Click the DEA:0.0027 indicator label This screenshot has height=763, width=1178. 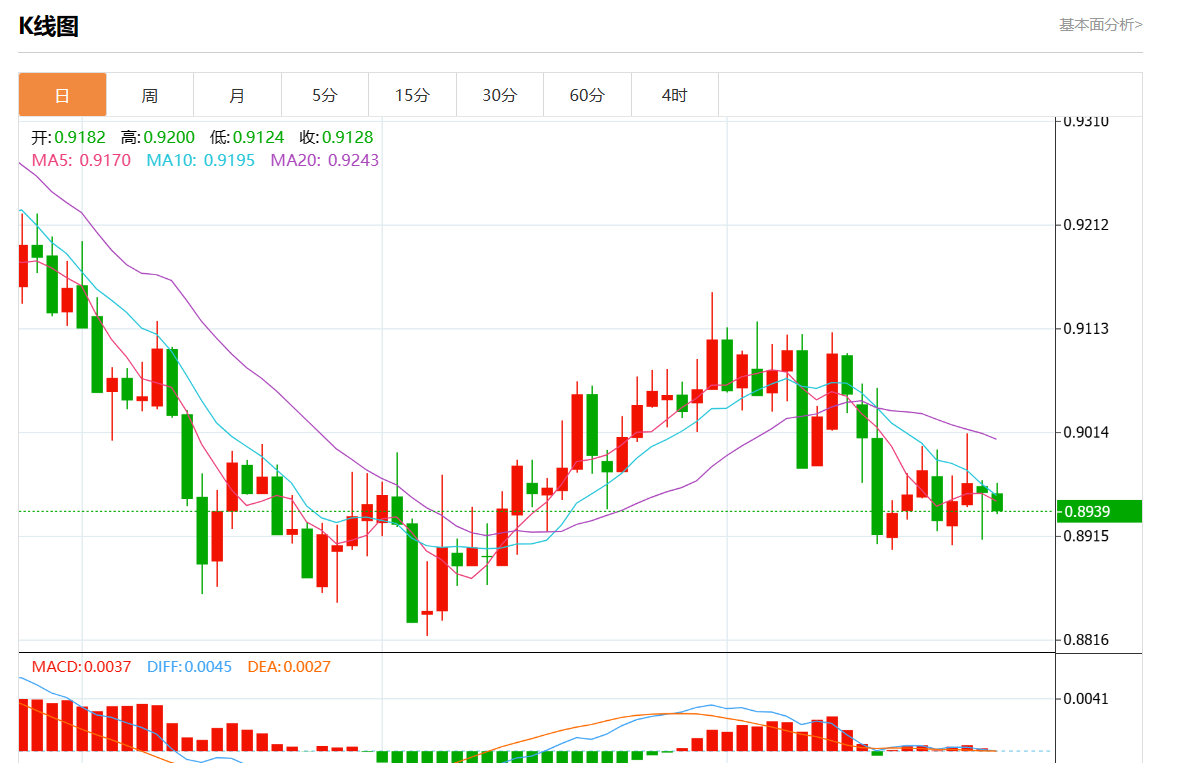(x=289, y=666)
